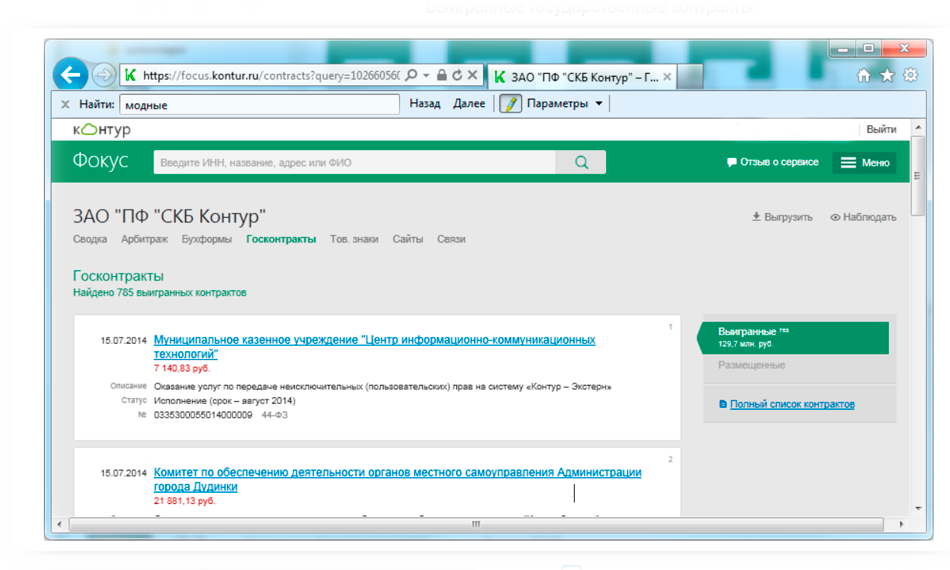Click the ИНН, название, адрес search field
Viewport: 950px width, 570px height.
(x=354, y=162)
